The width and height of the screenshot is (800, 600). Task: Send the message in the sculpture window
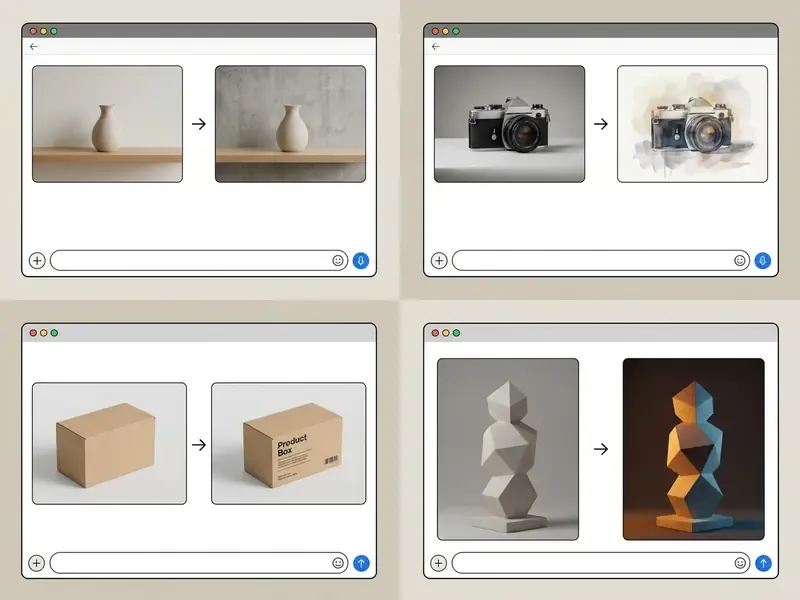coord(763,563)
